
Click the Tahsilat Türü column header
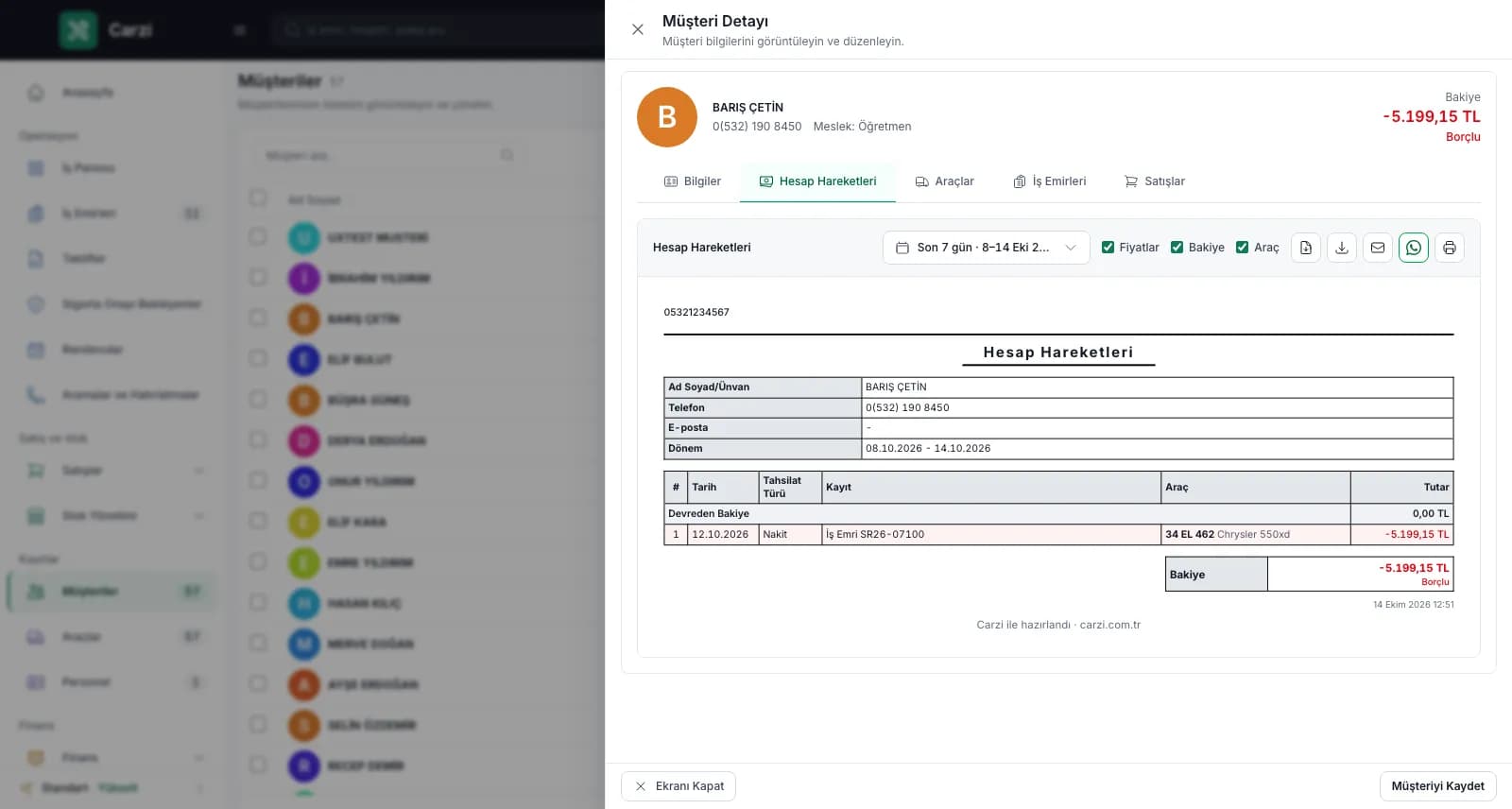click(x=790, y=487)
